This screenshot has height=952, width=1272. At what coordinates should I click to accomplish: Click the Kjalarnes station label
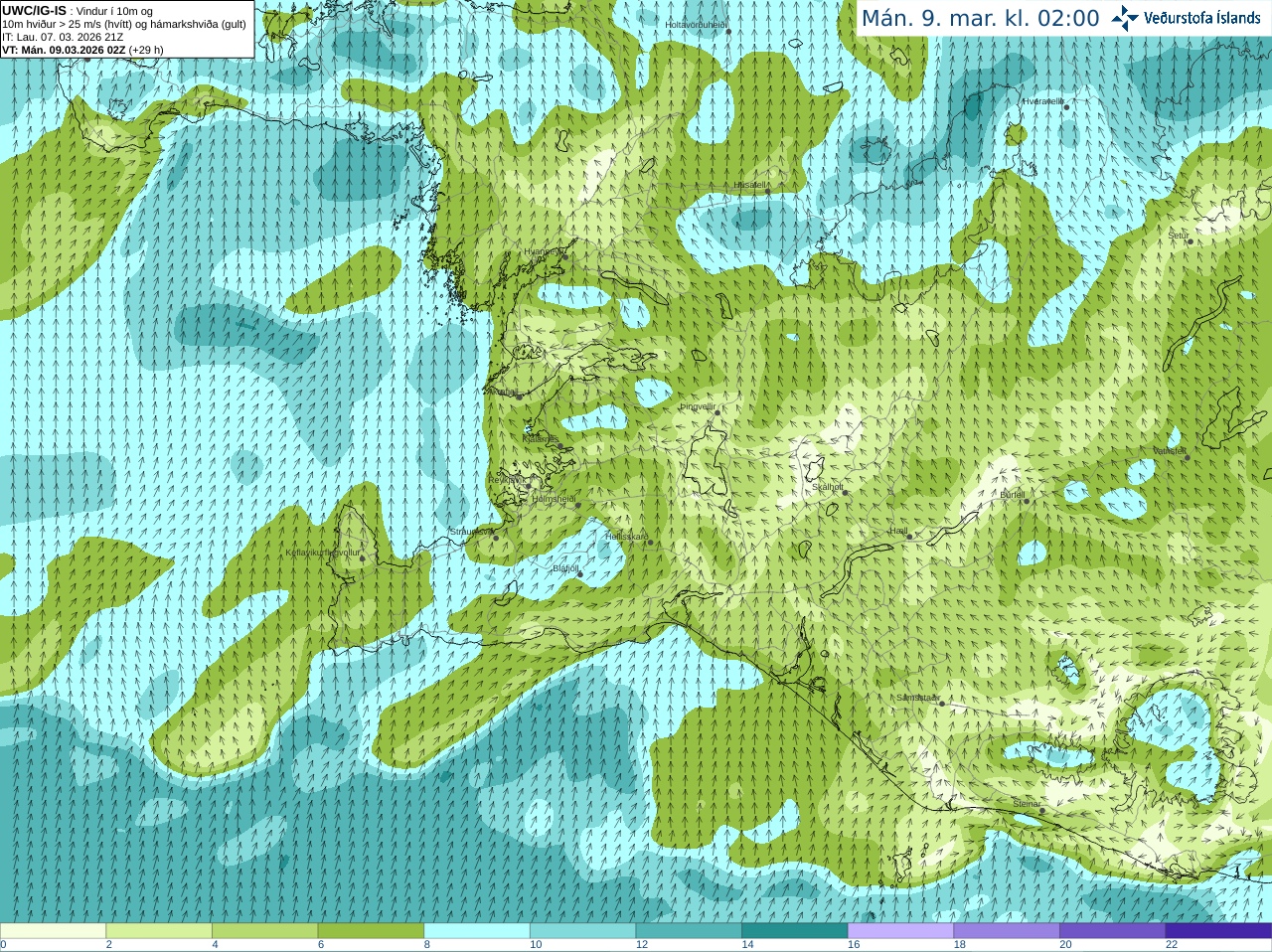541,438
